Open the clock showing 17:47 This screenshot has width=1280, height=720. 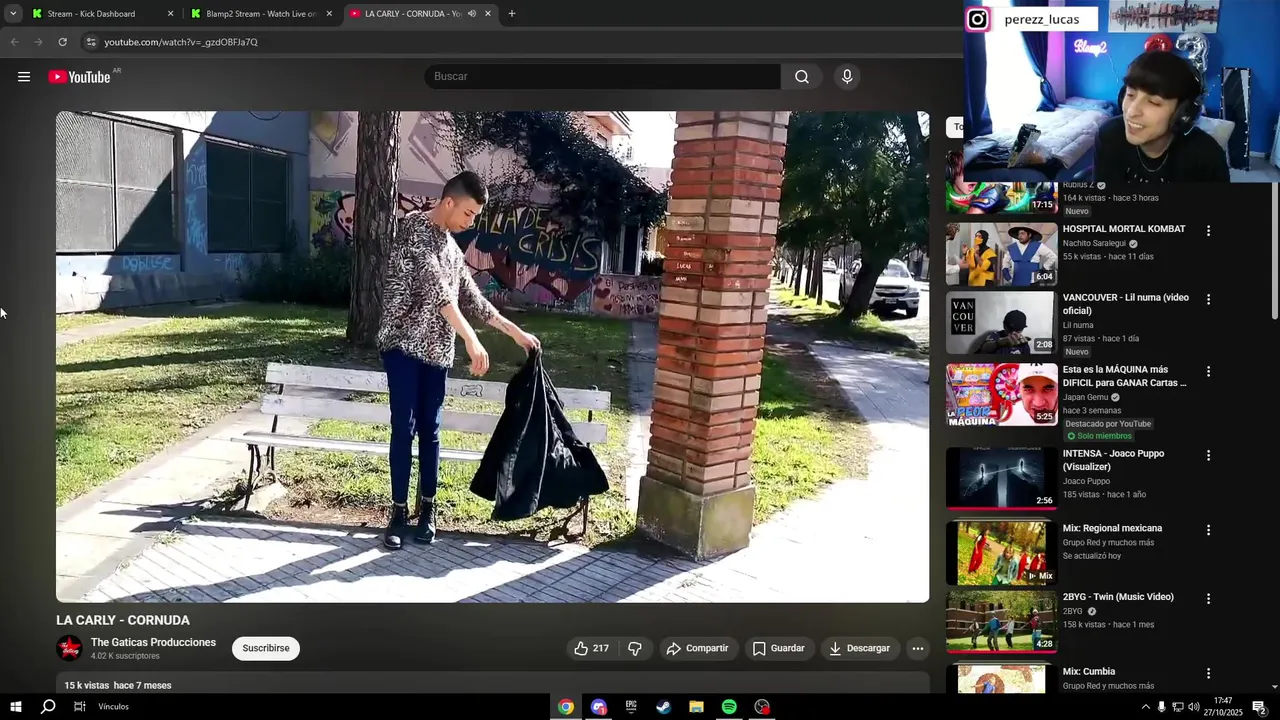pos(1223,707)
